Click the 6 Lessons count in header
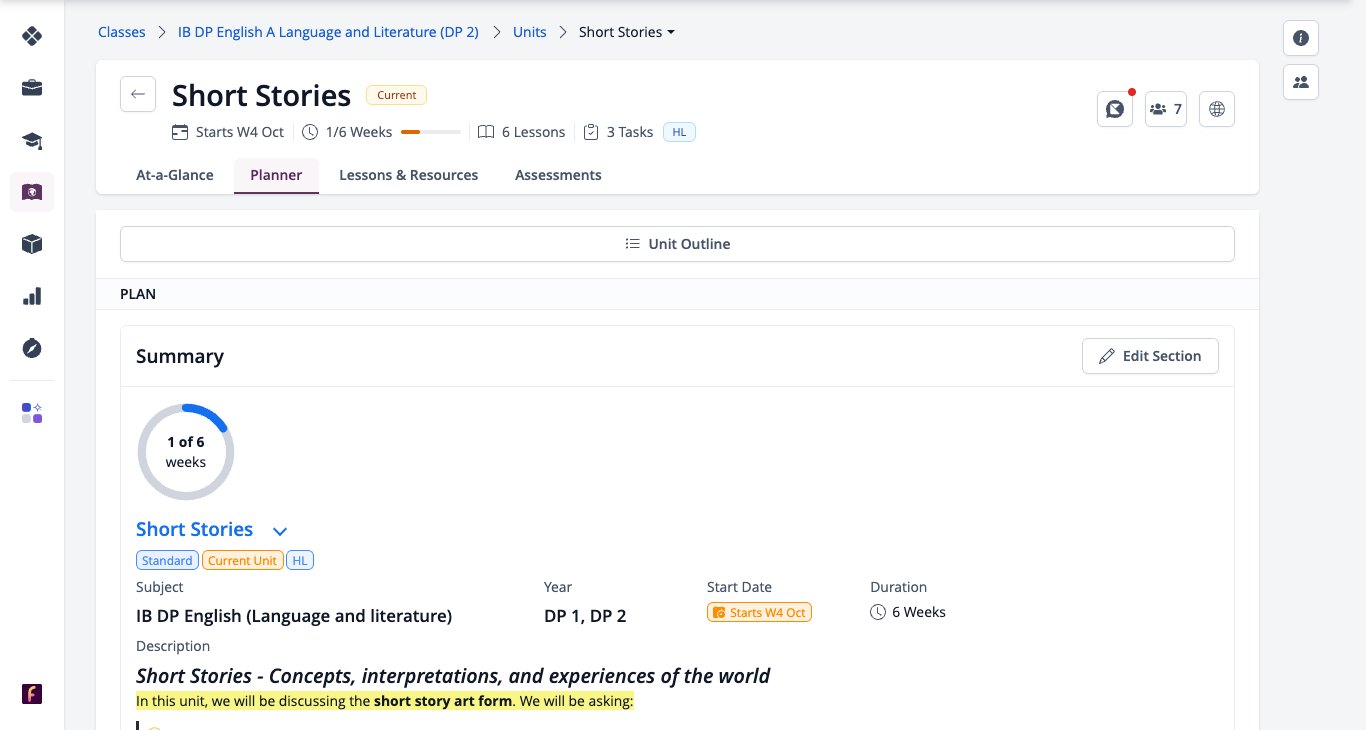The height and width of the screenshot is (730, 1366). pyautogui.click(x=521, y=132)
